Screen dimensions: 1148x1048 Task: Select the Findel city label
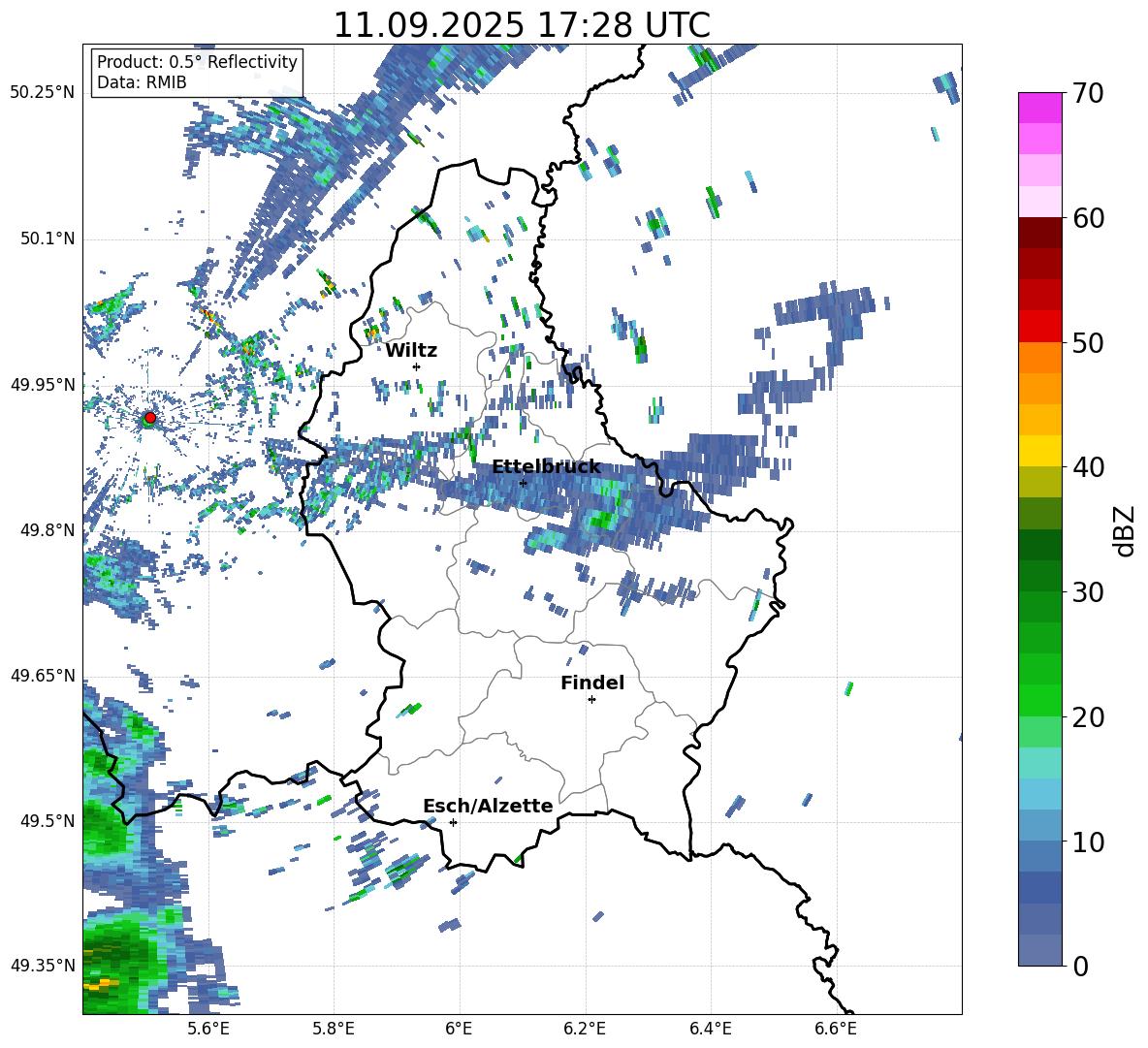point(592,683)
